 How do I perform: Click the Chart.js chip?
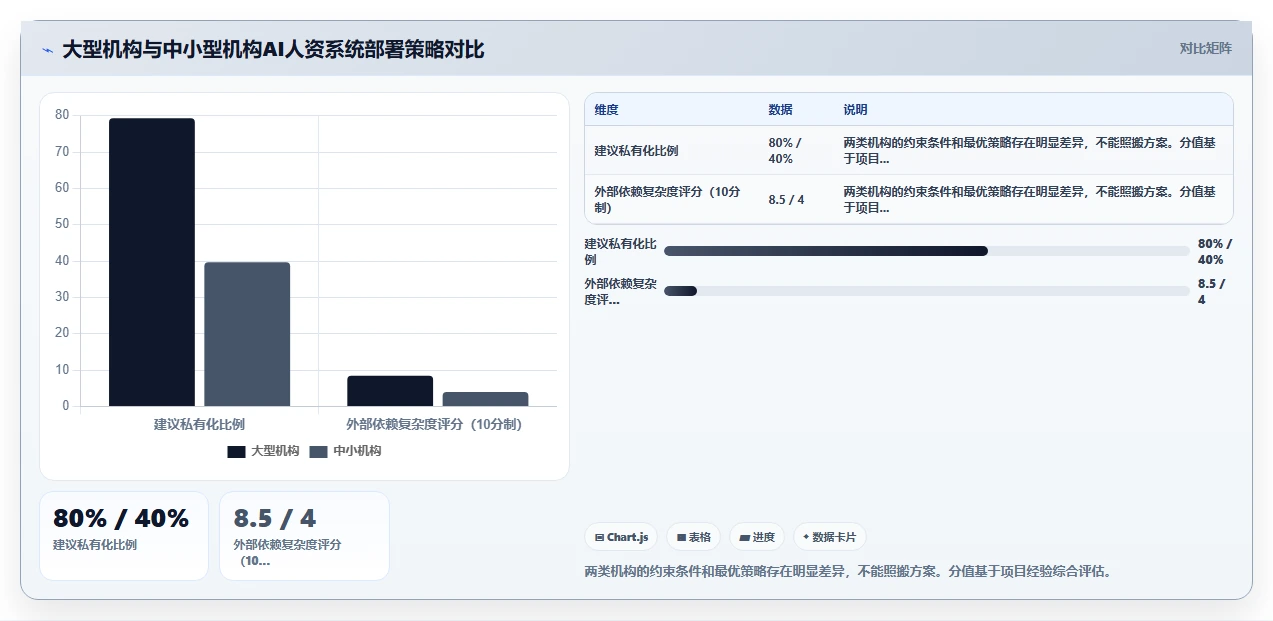click(x=621, y=537)
